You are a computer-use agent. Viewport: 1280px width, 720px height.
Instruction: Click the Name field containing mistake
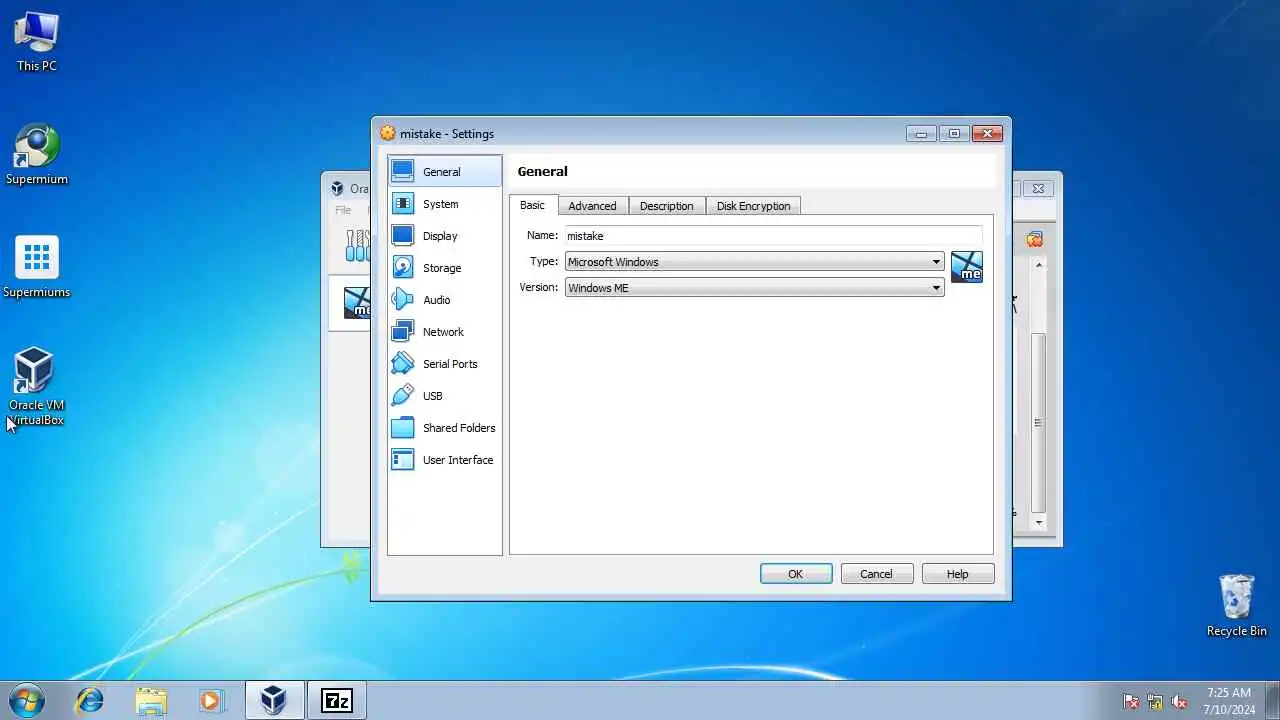coord(773,236)
